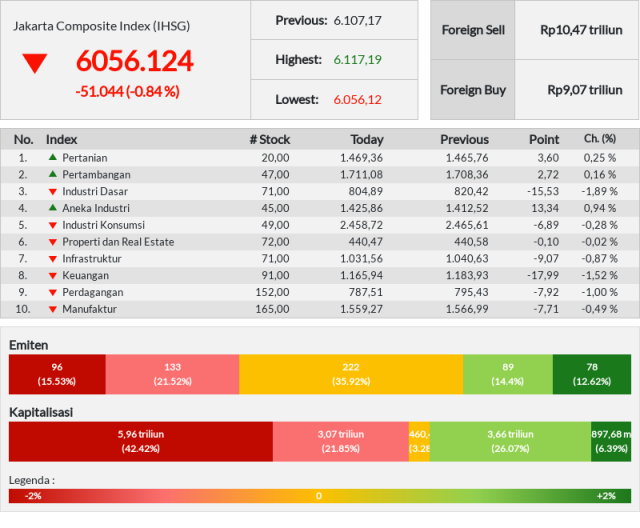Click the Perdagangan index name

tap(93, 292)
